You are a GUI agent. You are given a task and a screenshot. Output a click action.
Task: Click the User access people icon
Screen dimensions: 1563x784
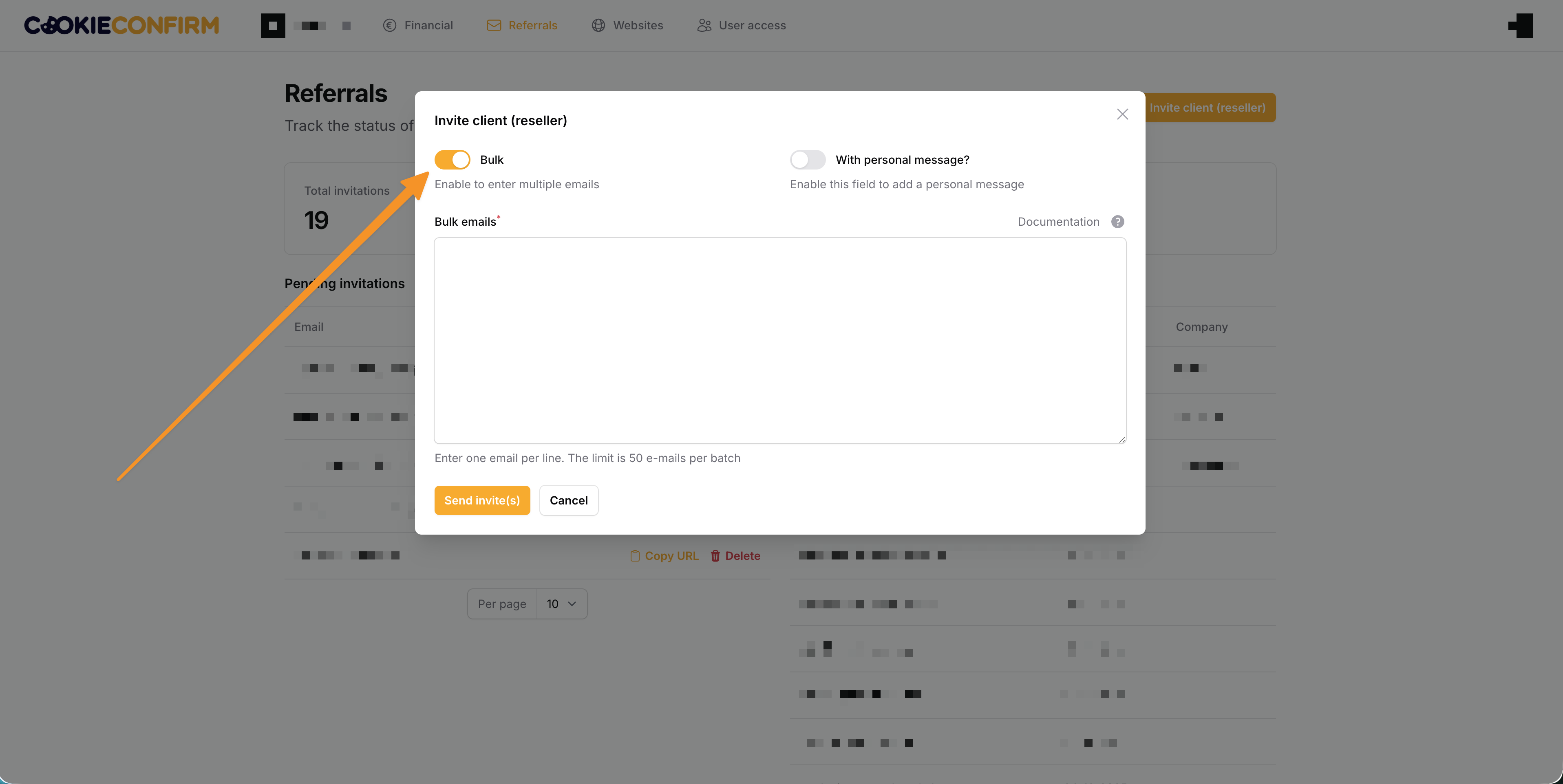704,25
